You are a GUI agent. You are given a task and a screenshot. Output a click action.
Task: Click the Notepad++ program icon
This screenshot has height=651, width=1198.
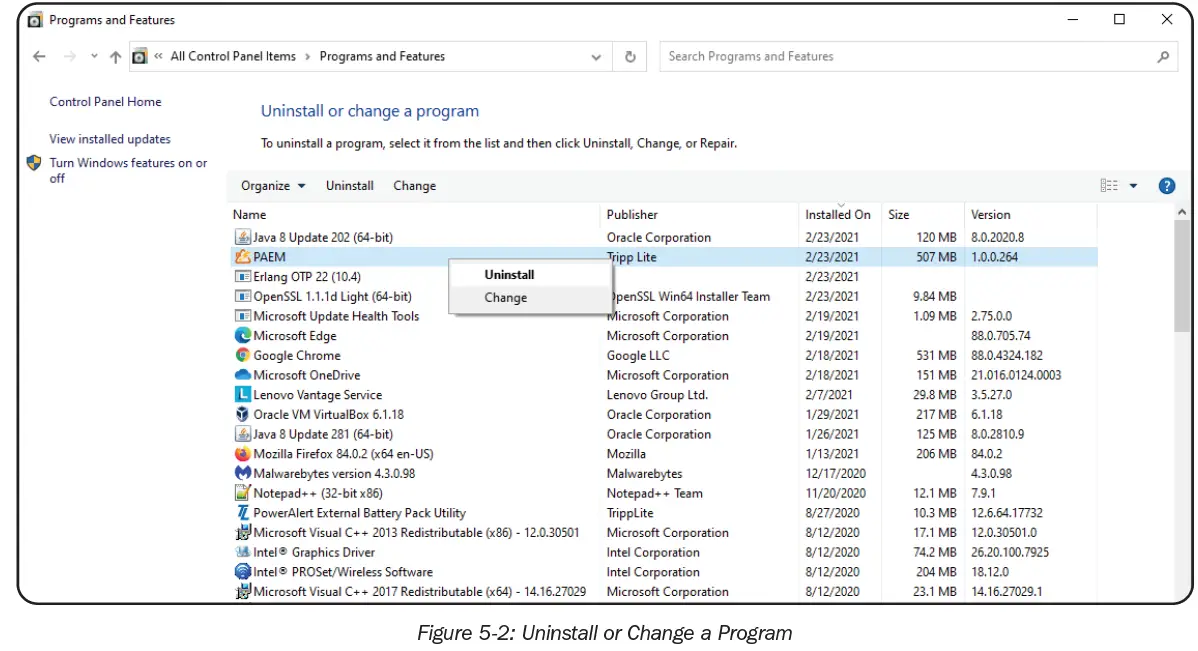(242, 493)
